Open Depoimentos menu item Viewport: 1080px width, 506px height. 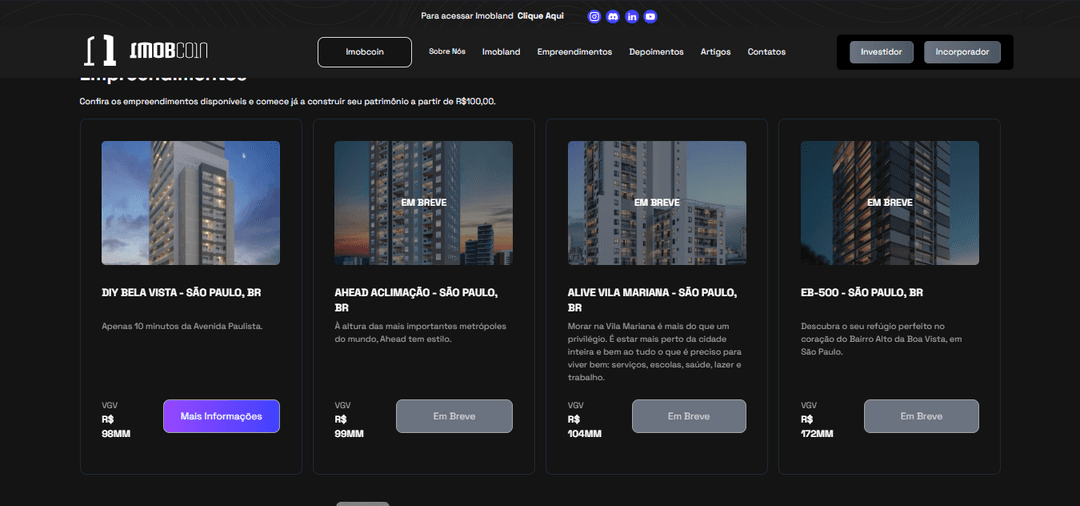(656, 52)
